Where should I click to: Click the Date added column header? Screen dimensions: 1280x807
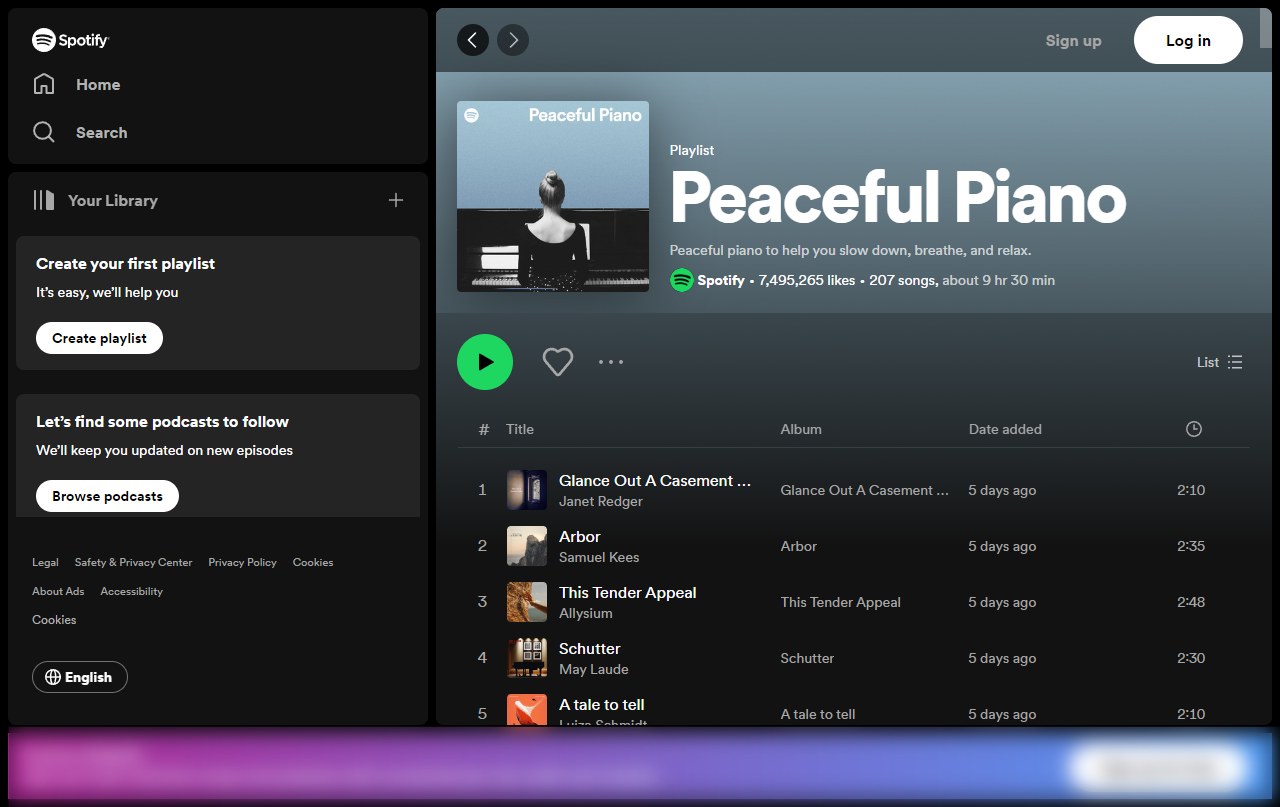click(x=1005, y=429)
